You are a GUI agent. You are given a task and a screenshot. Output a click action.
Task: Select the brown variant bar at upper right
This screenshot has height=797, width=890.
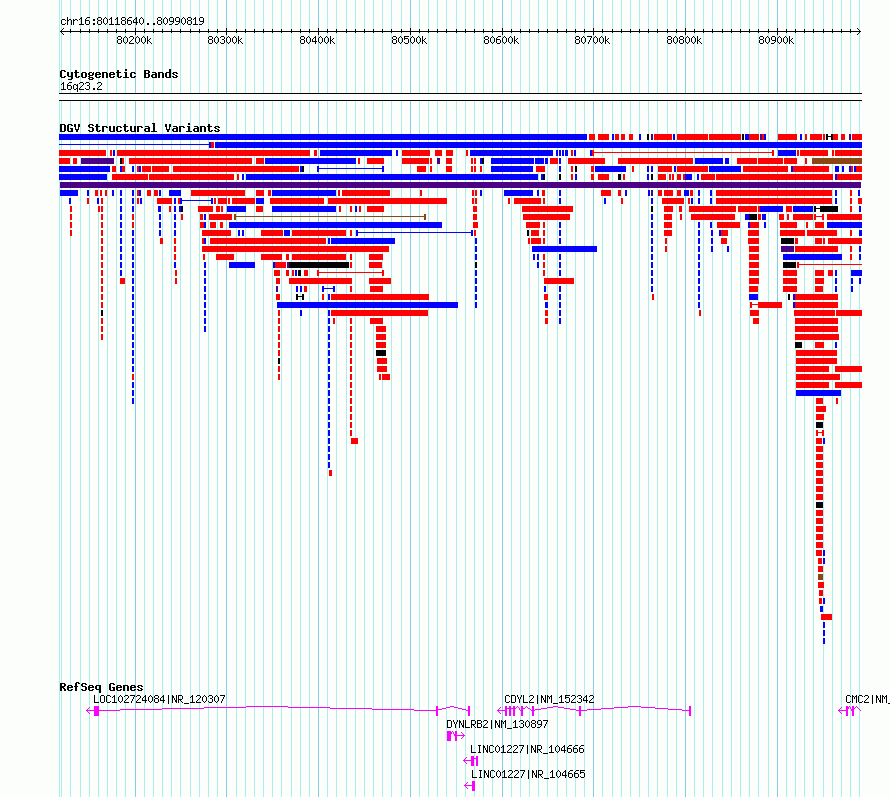point(837,161)
